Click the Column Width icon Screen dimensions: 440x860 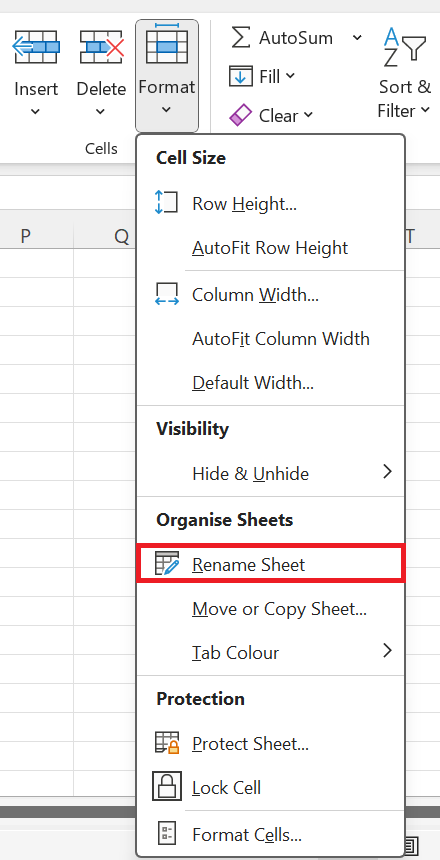click(167, 295)
